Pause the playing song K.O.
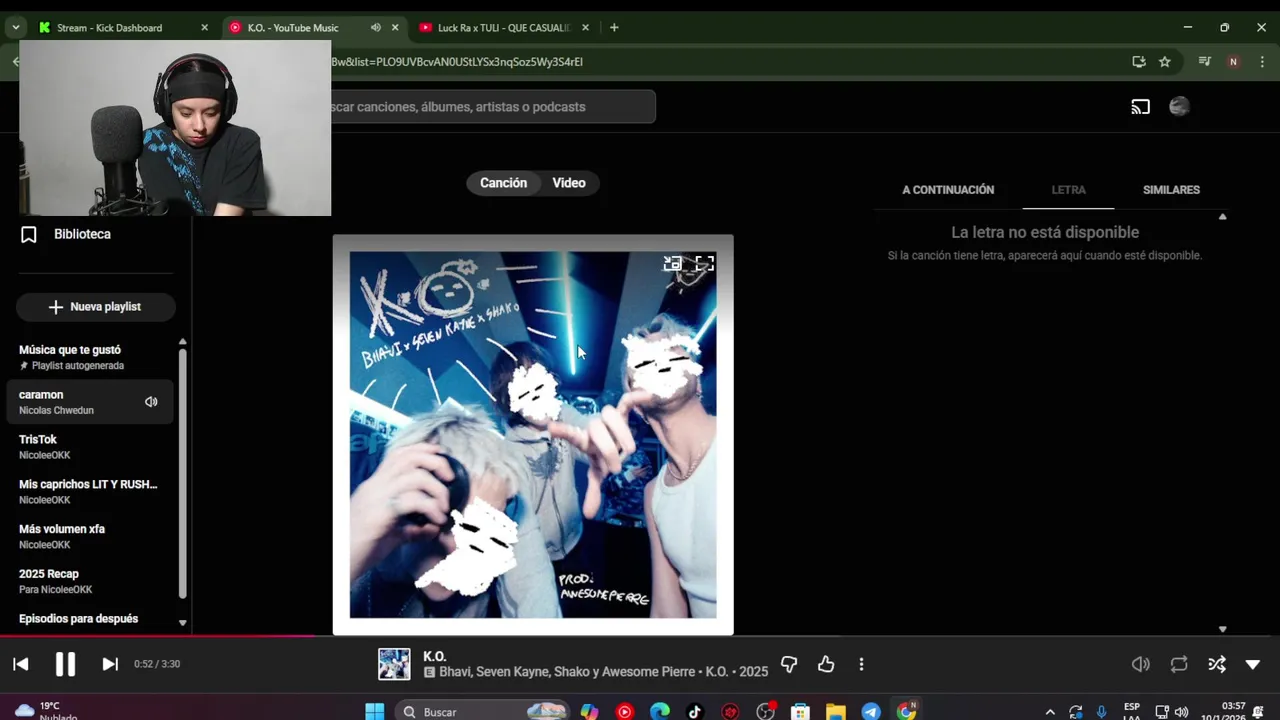 tap(65, 664)
